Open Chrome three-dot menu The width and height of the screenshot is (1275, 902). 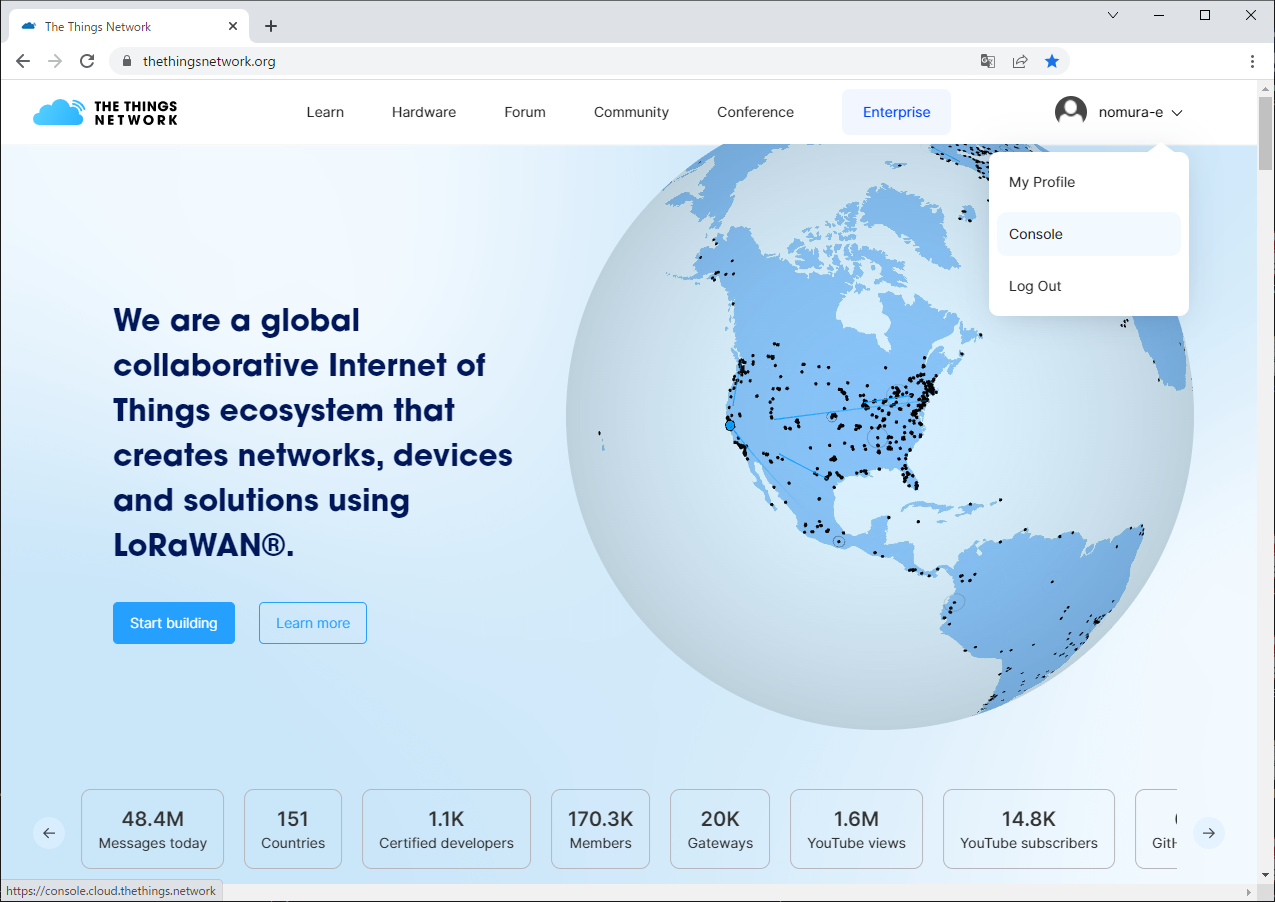1252,61
